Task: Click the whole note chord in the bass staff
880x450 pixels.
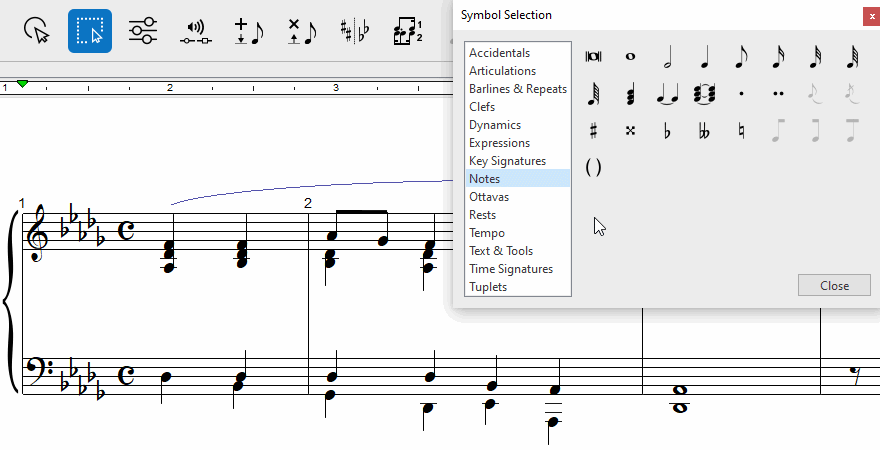Action: click(x=679, y=398)
